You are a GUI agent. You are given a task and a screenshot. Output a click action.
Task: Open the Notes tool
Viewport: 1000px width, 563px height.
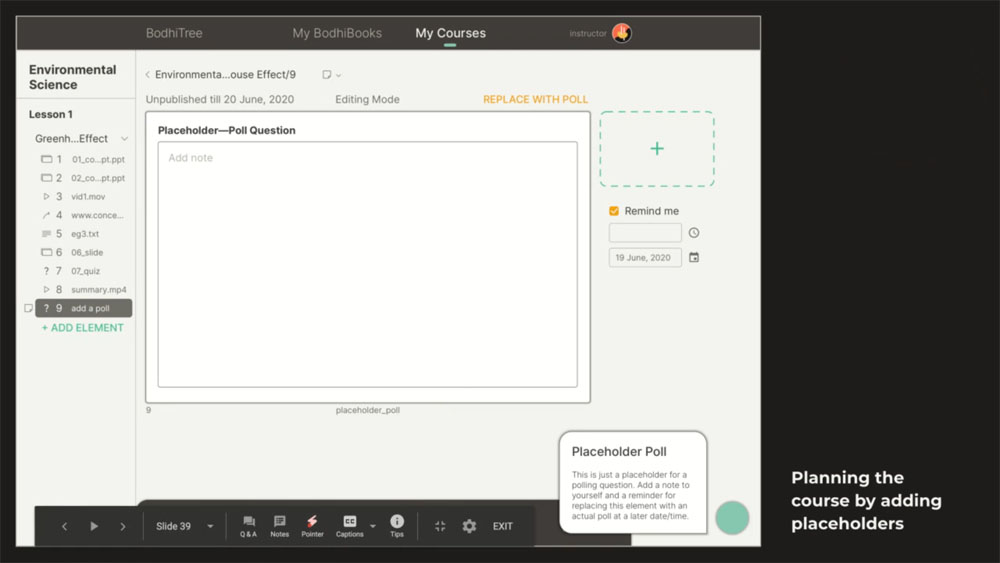[280, 526]
